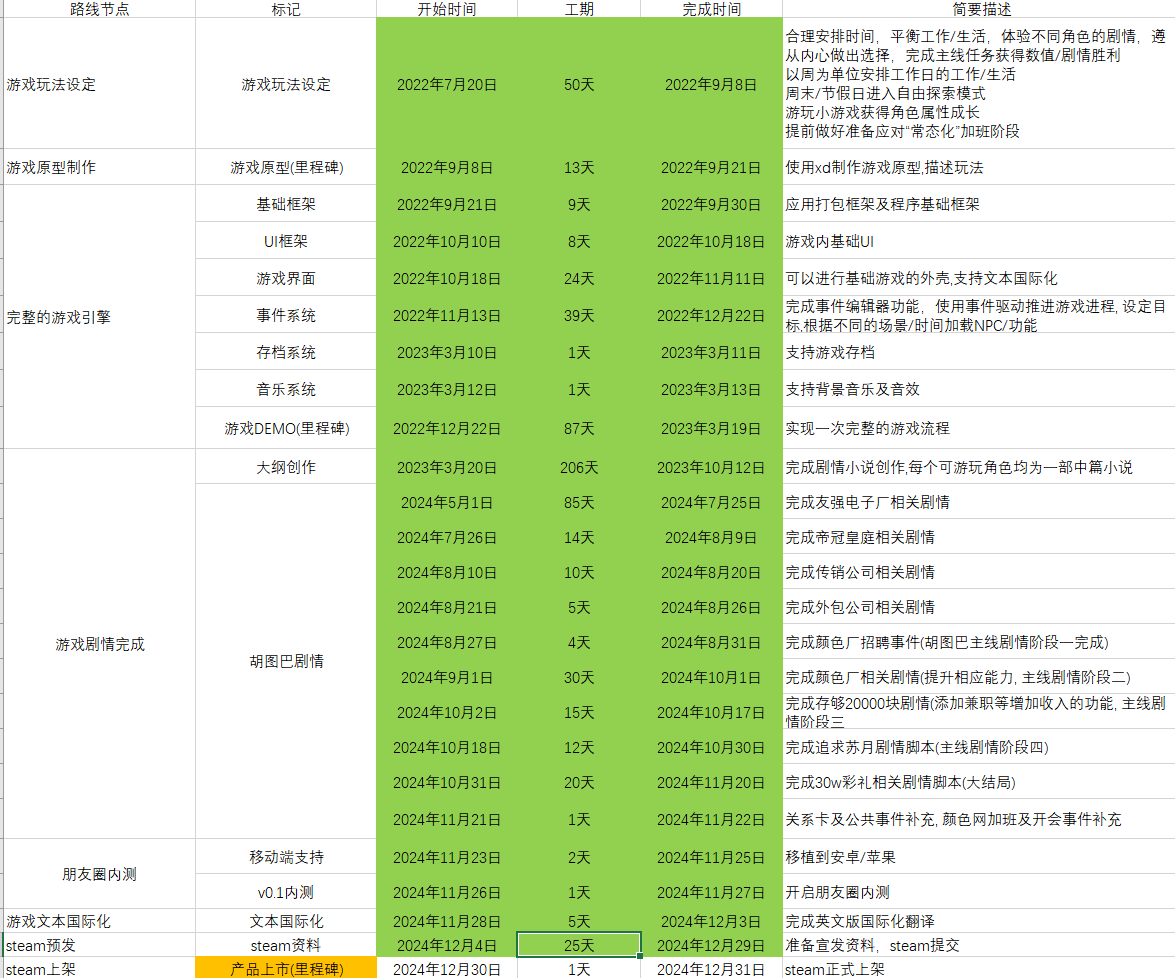Viewport: 1175px width, 978px height.
Task: Select the "移动端支持" cell
Action: [286, 857]
